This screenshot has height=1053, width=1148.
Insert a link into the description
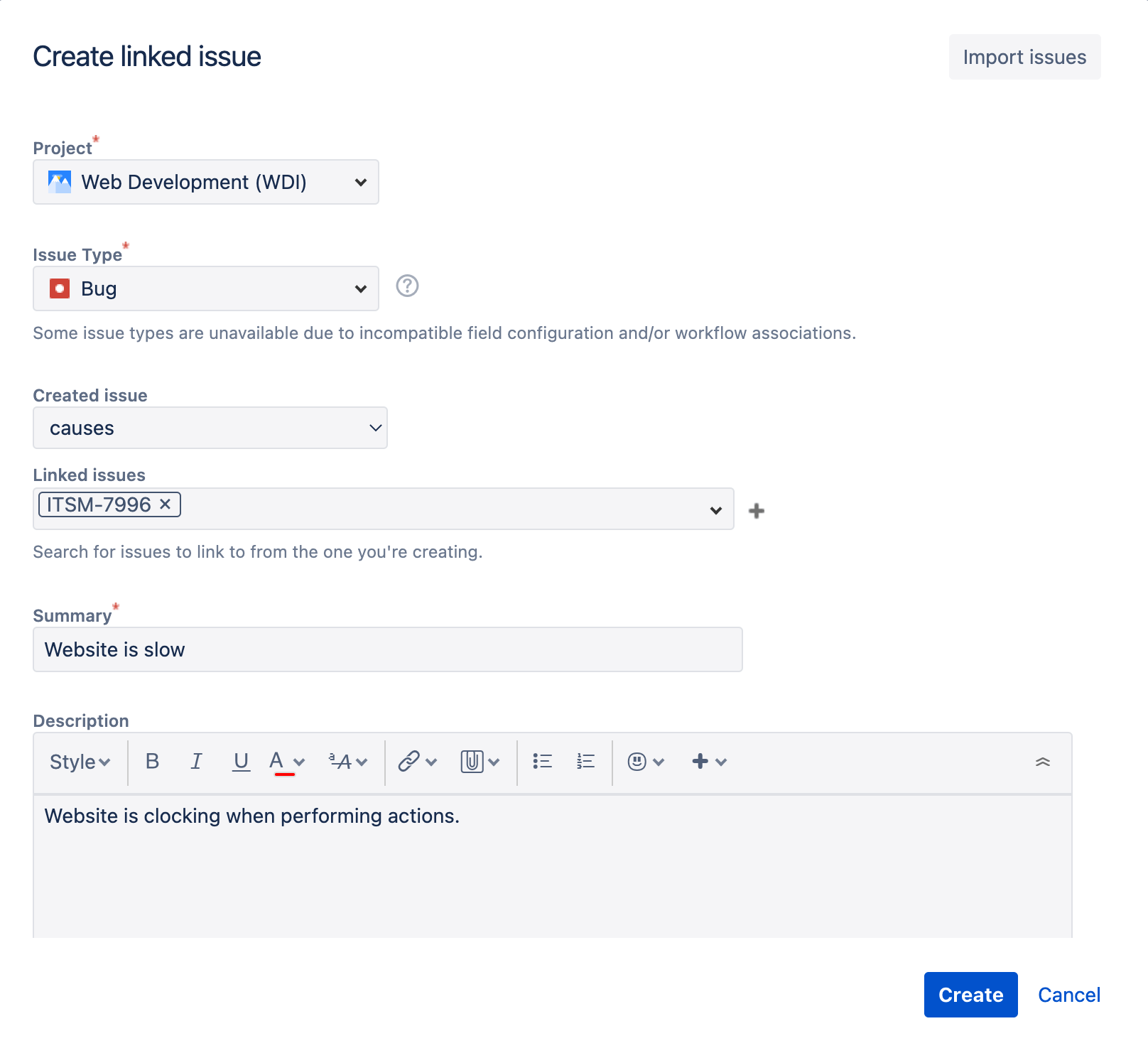(409, 762)
